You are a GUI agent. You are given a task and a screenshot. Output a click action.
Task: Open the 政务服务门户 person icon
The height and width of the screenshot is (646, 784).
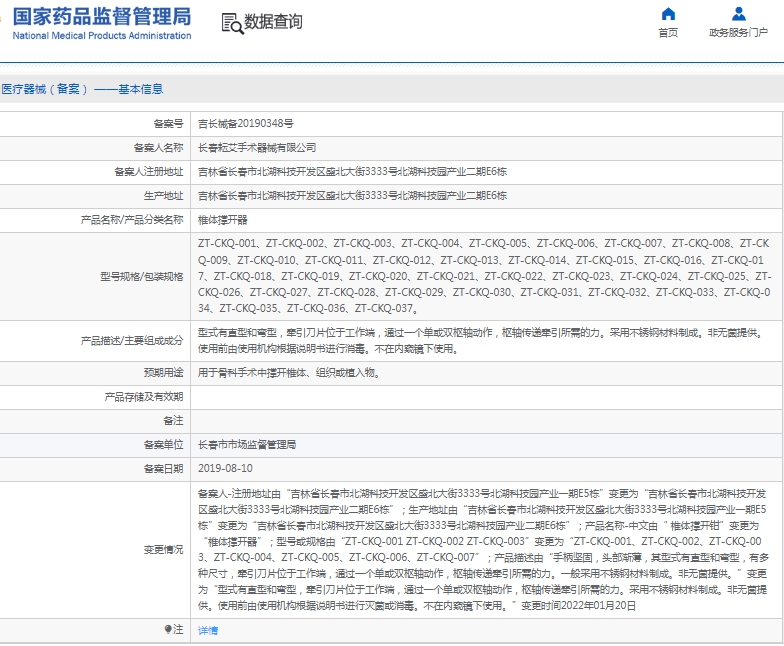(x=738, y=14)
